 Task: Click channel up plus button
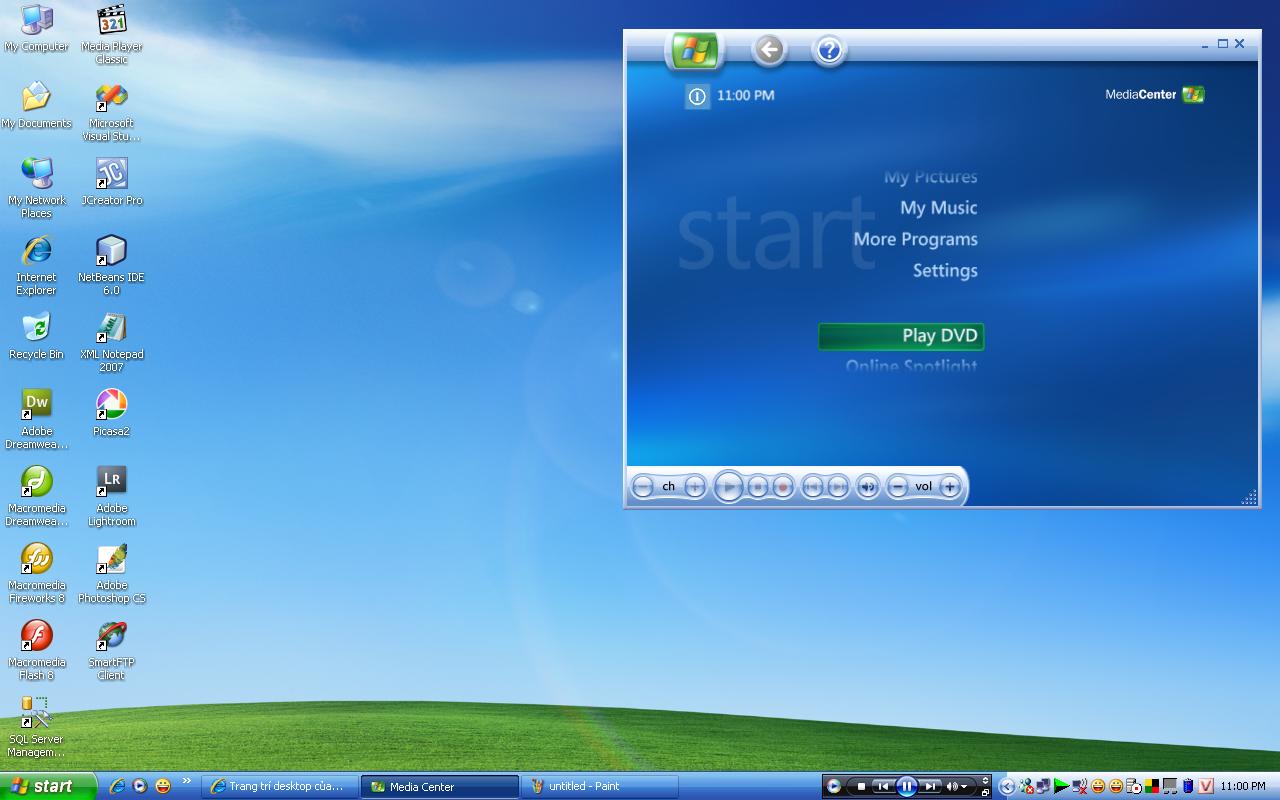(x=695, y=487)
